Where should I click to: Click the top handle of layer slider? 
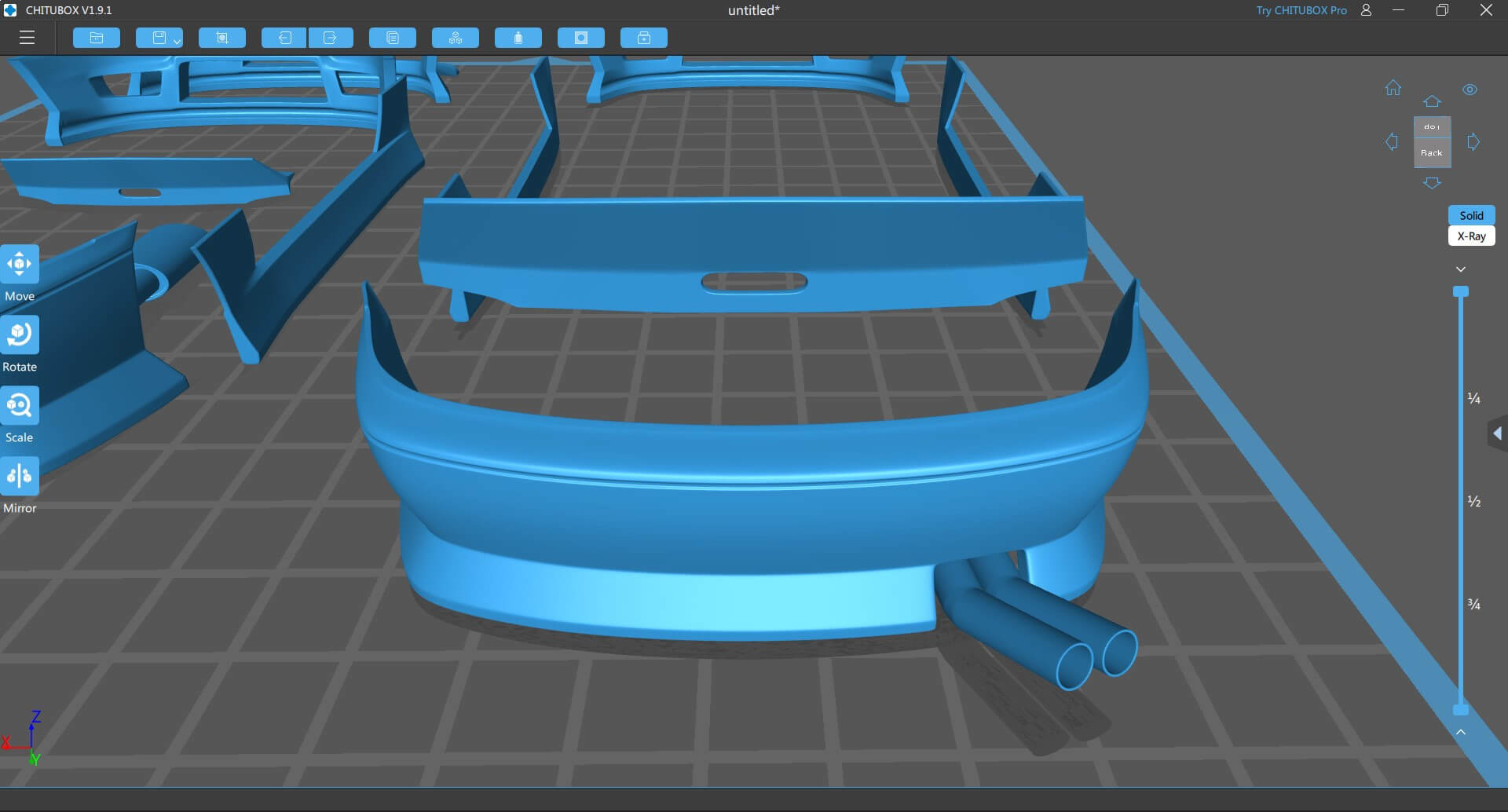pos(1461,292)
